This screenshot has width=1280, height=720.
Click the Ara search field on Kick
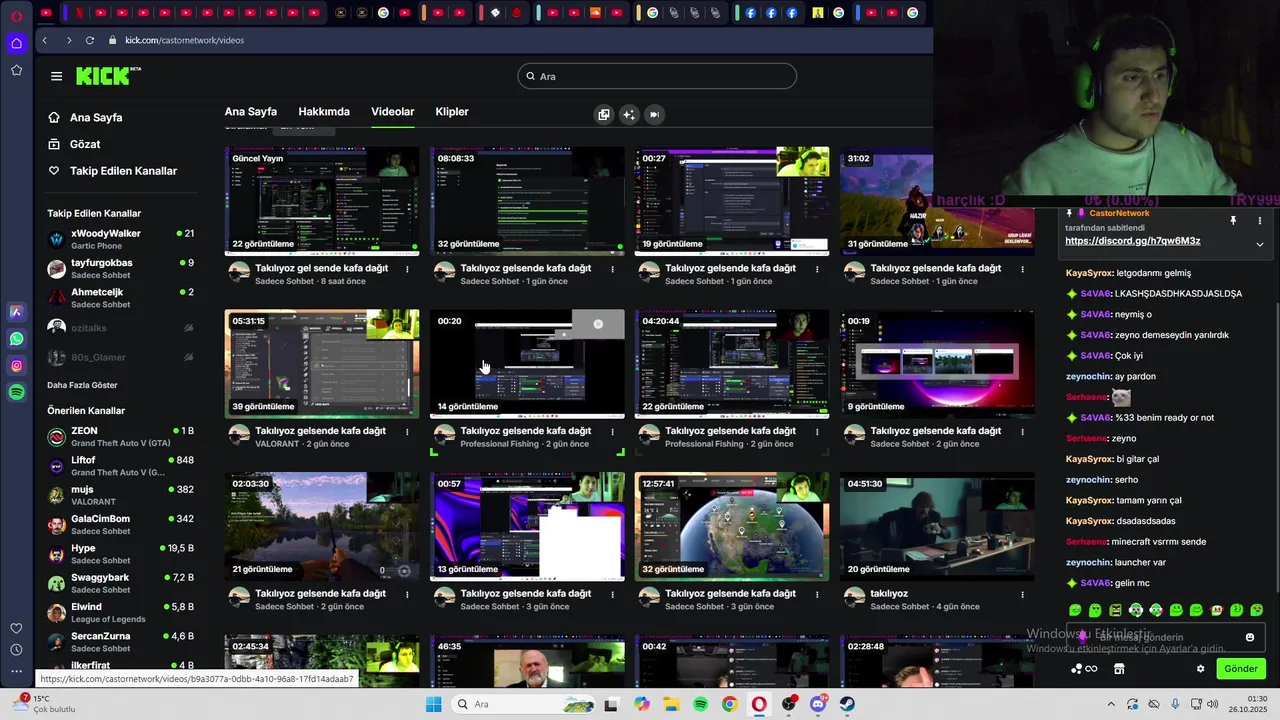657,76
